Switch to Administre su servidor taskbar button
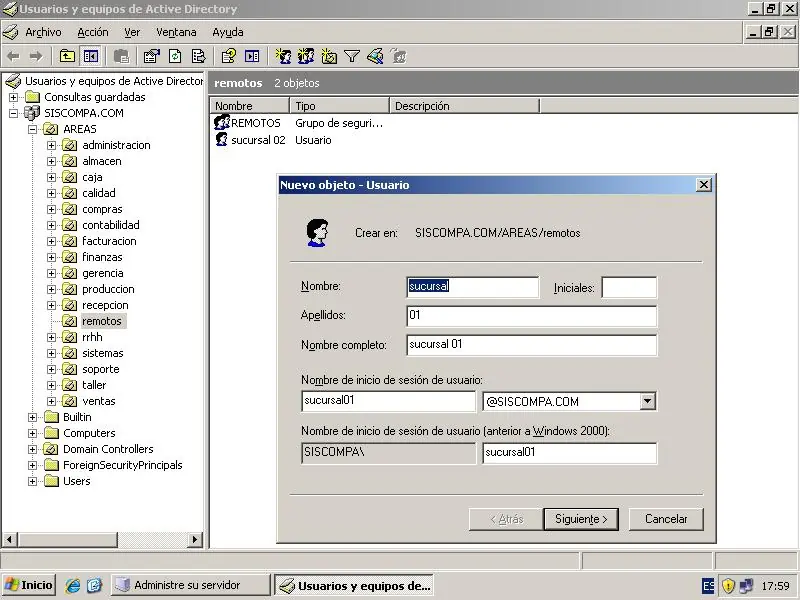This screenshot has height=600, width=800. 190,585
